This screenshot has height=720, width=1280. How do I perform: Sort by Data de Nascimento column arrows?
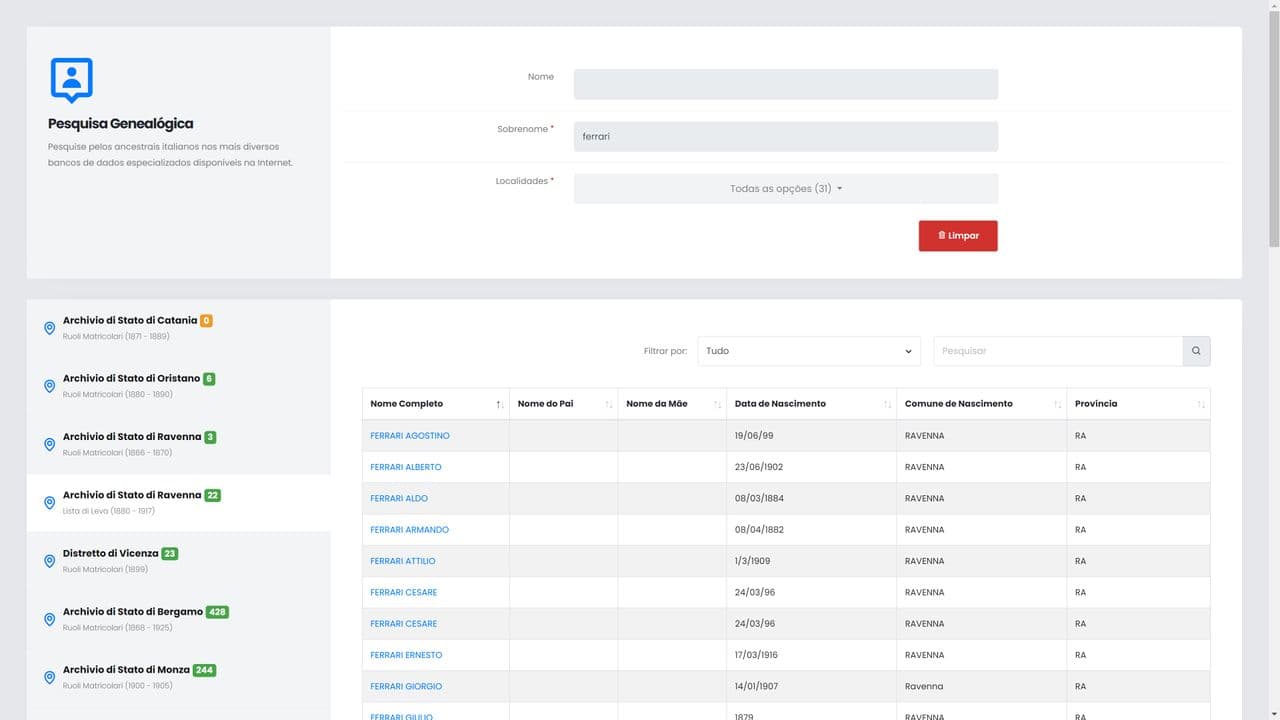click(x=887, y=404)
